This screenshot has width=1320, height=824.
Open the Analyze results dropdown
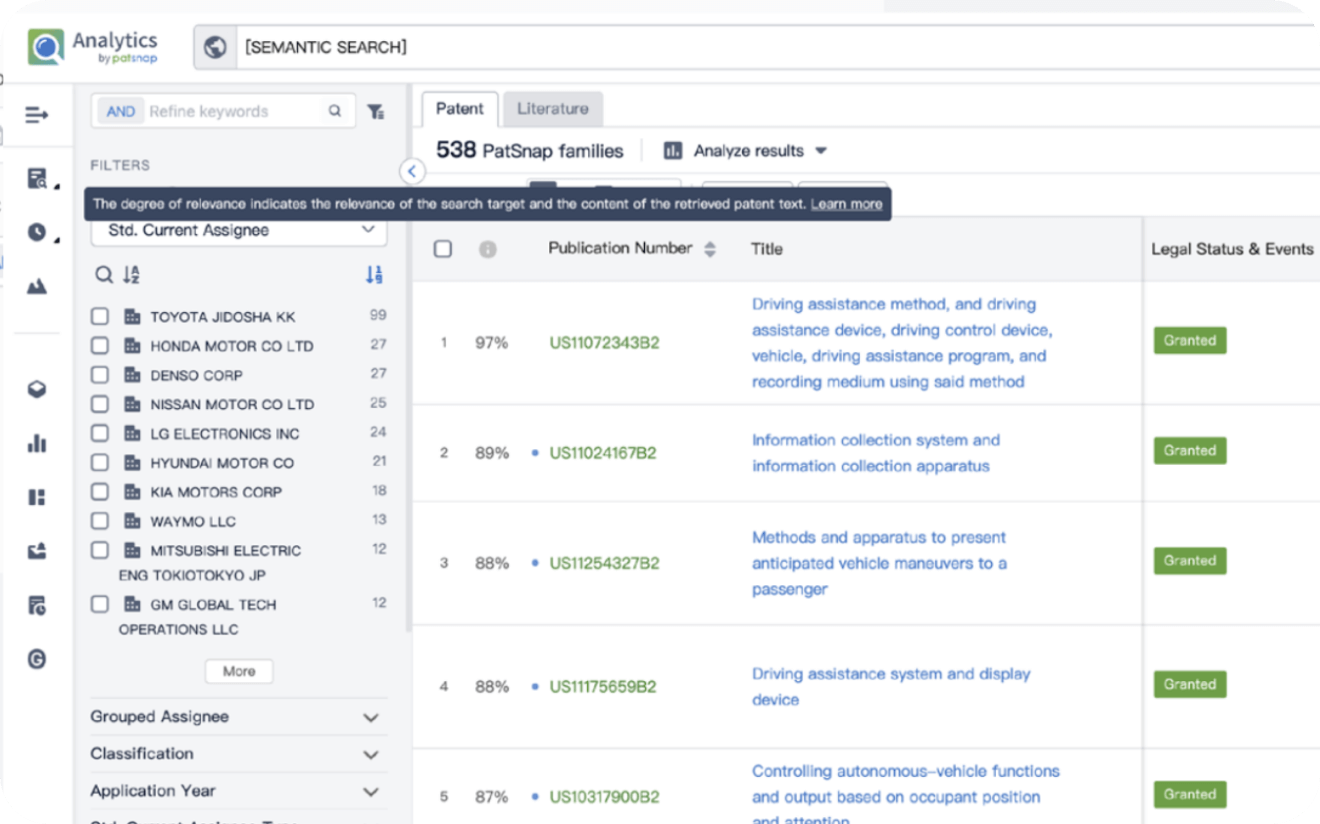click(x=746, y=151)
